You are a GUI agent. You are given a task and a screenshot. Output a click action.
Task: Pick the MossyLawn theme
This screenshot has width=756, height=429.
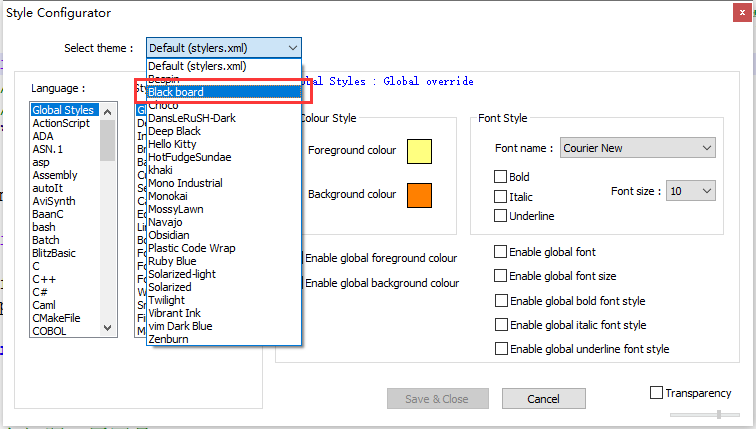[224, 209]
